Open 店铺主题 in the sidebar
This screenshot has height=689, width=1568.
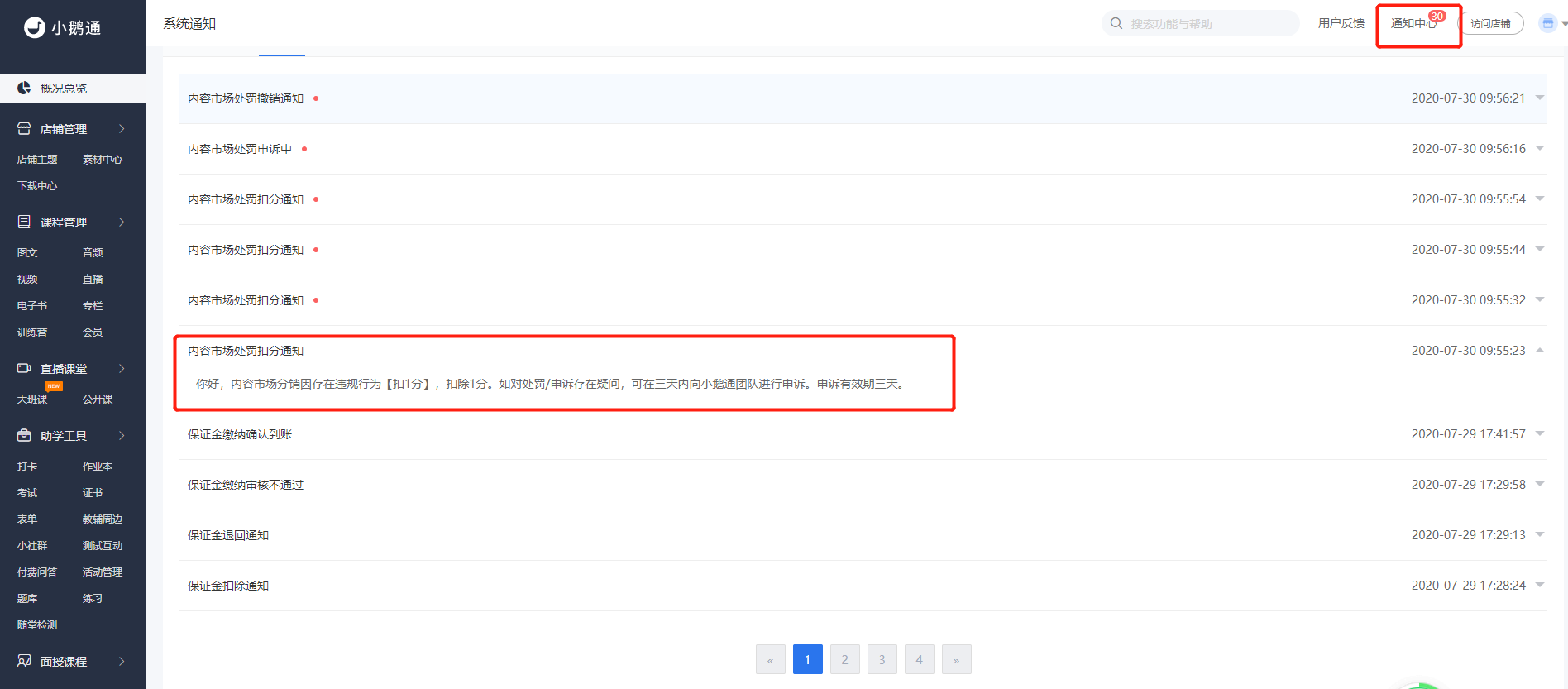coord(37,160)
